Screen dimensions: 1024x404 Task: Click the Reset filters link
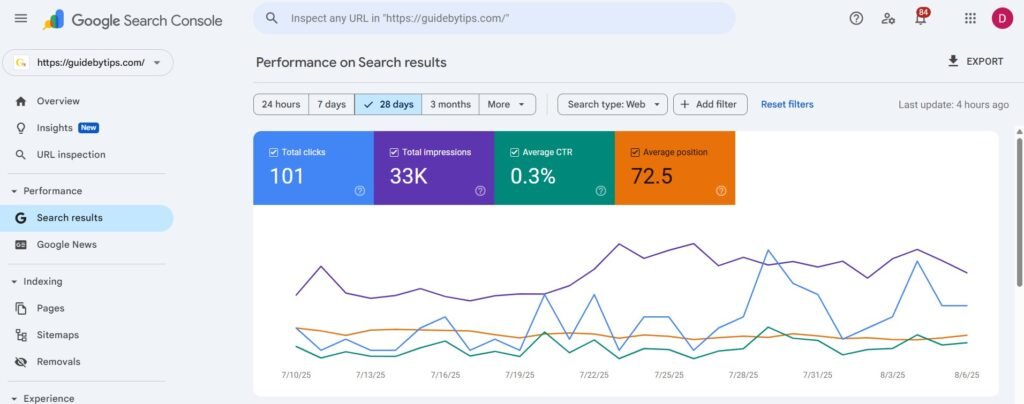(x=787, y=104)
